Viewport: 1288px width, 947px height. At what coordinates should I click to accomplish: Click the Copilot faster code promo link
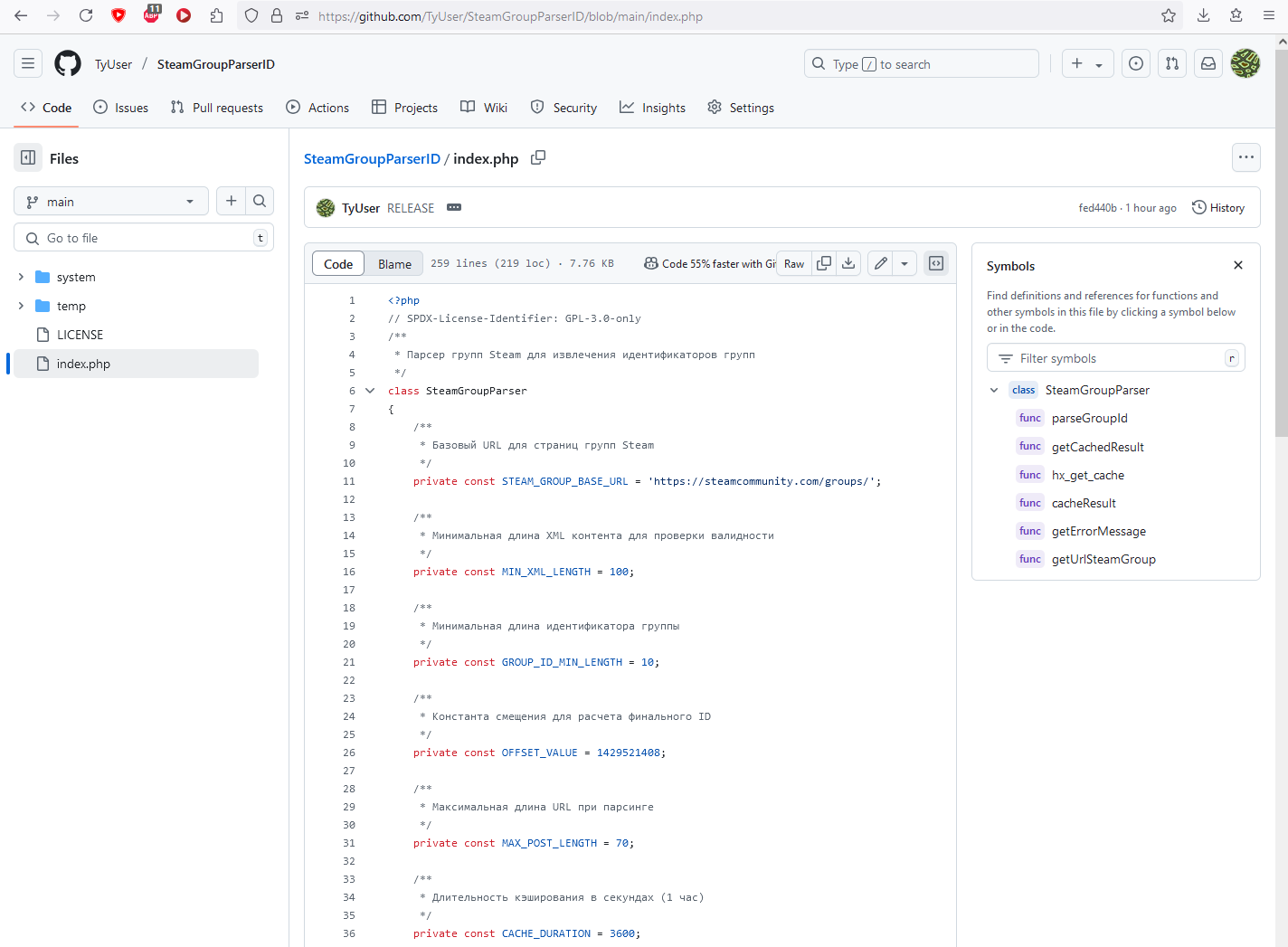[x=710, y=263]
